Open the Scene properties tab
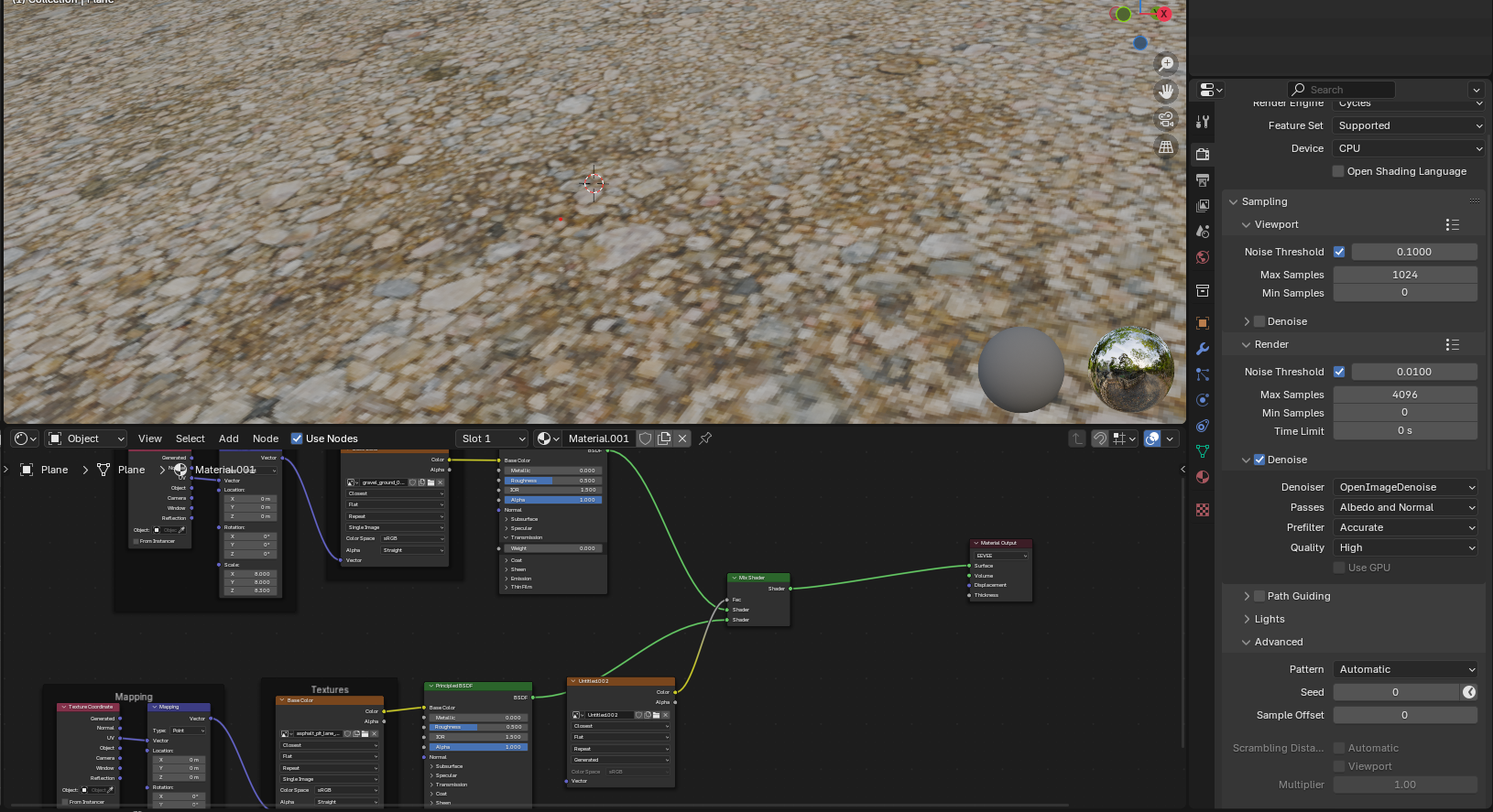The width and height of the screenshot is (1493, 812). (1203, 232)
